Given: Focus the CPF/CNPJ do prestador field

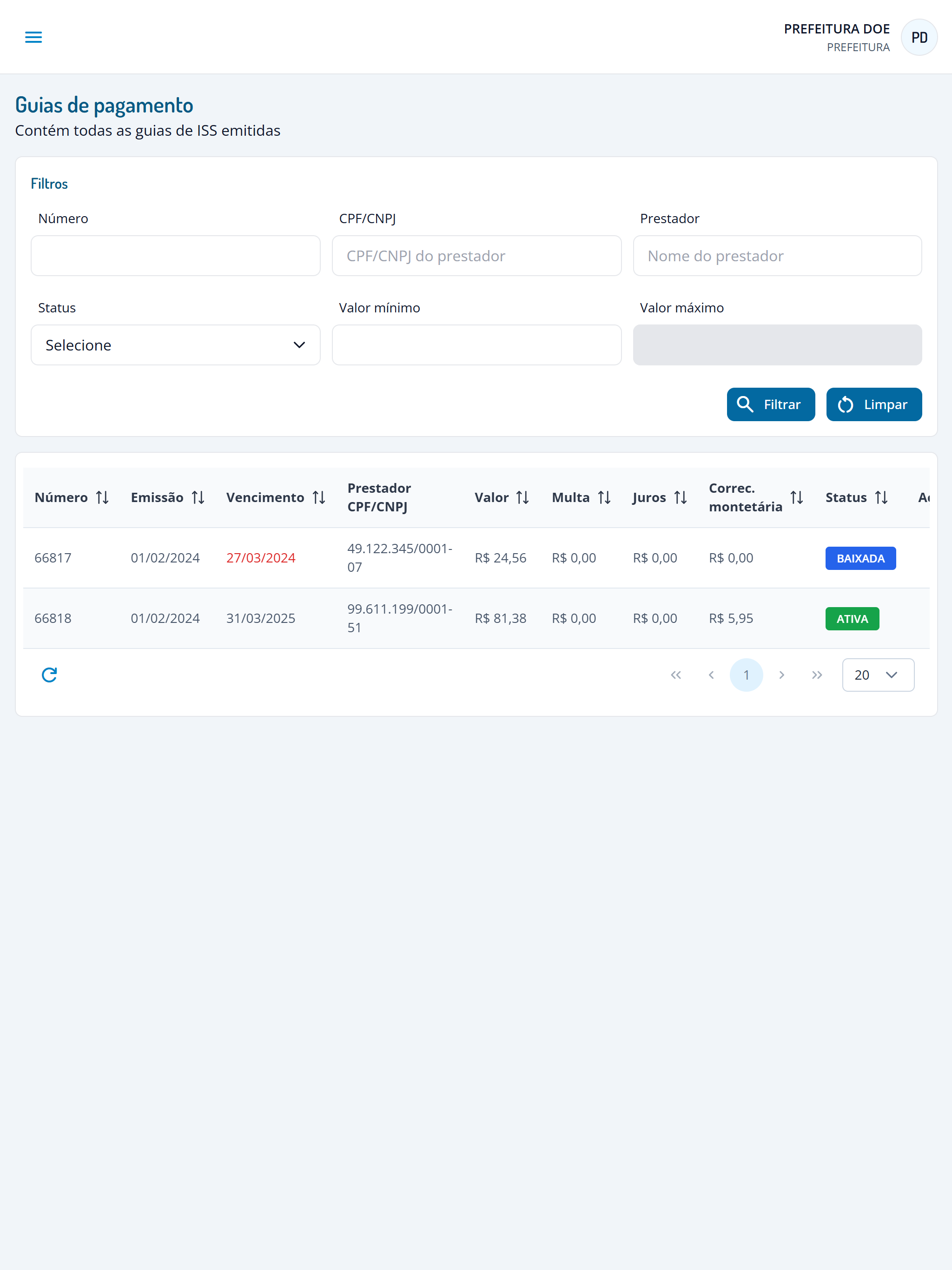Looking at the screenshot, I should pos(476,256).
